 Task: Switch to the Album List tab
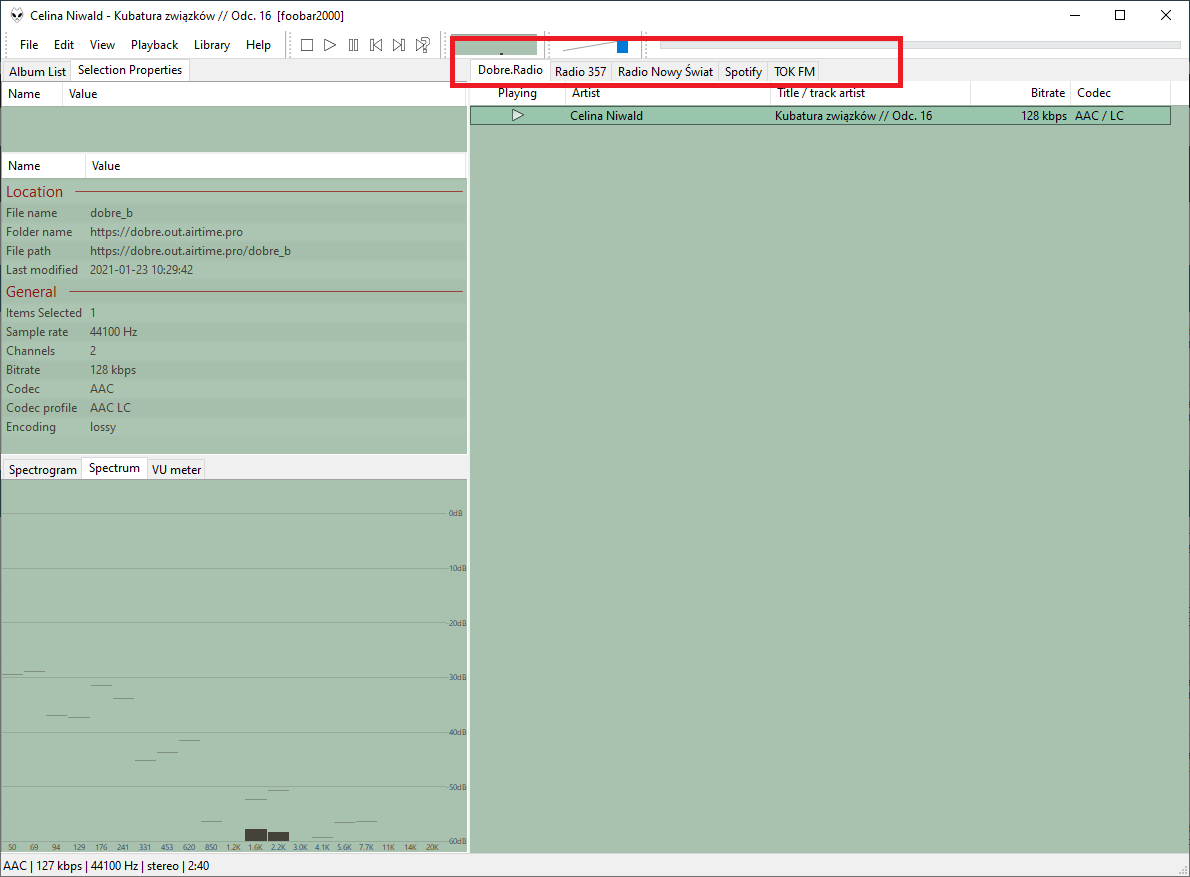(37, 71)
